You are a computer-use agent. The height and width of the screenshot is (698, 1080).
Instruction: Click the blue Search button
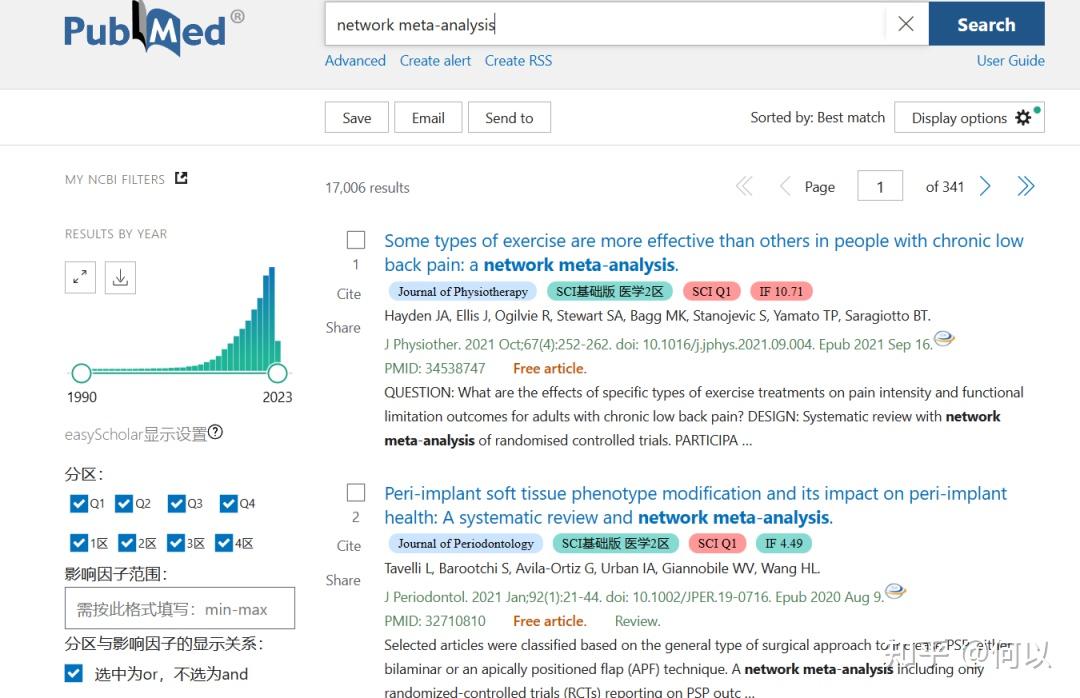(986, 25)
